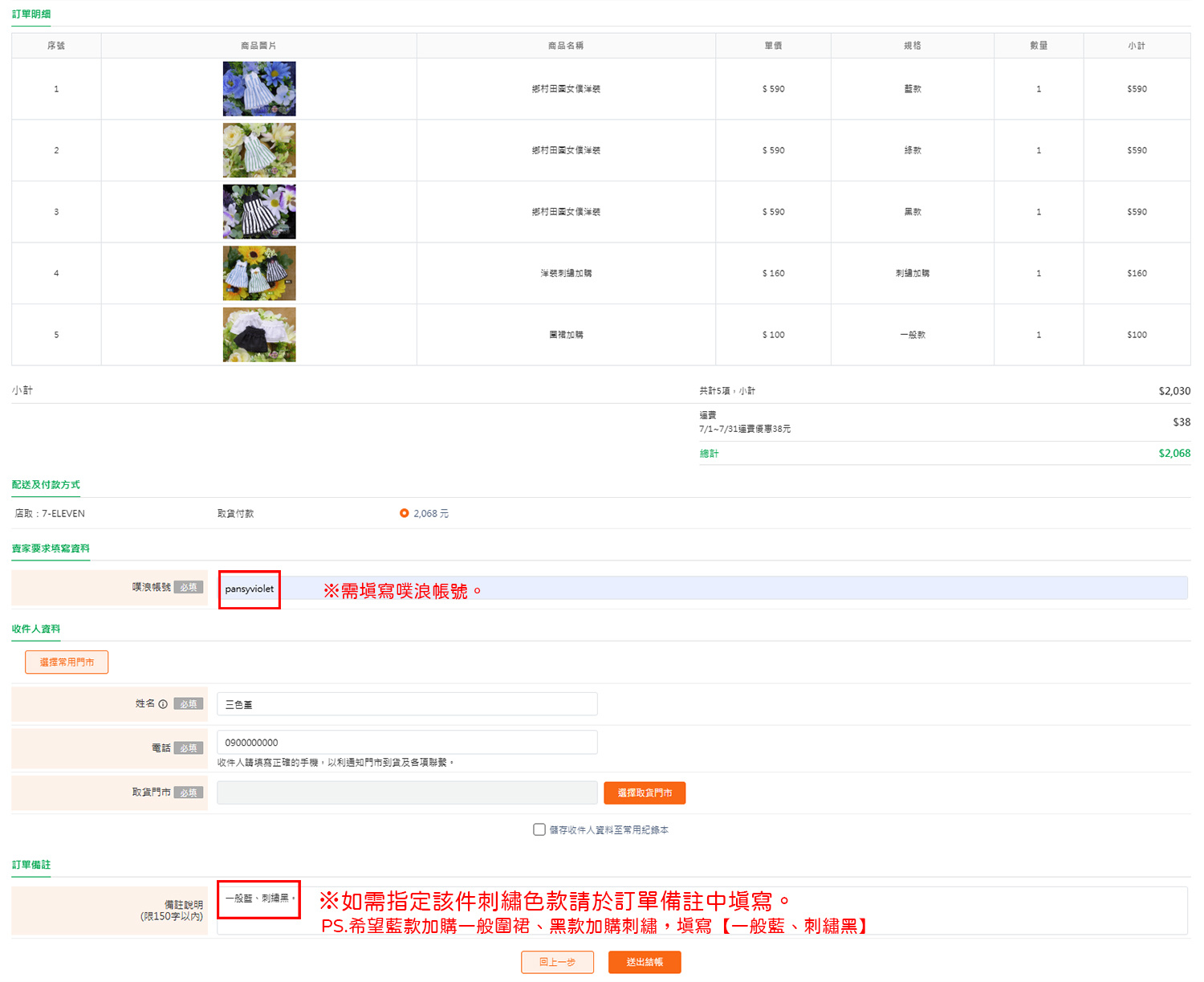Viewport: 1204px width, 982px height.
Task: Click the 選擇常用門市 button
Action: [x=67, y=662]
